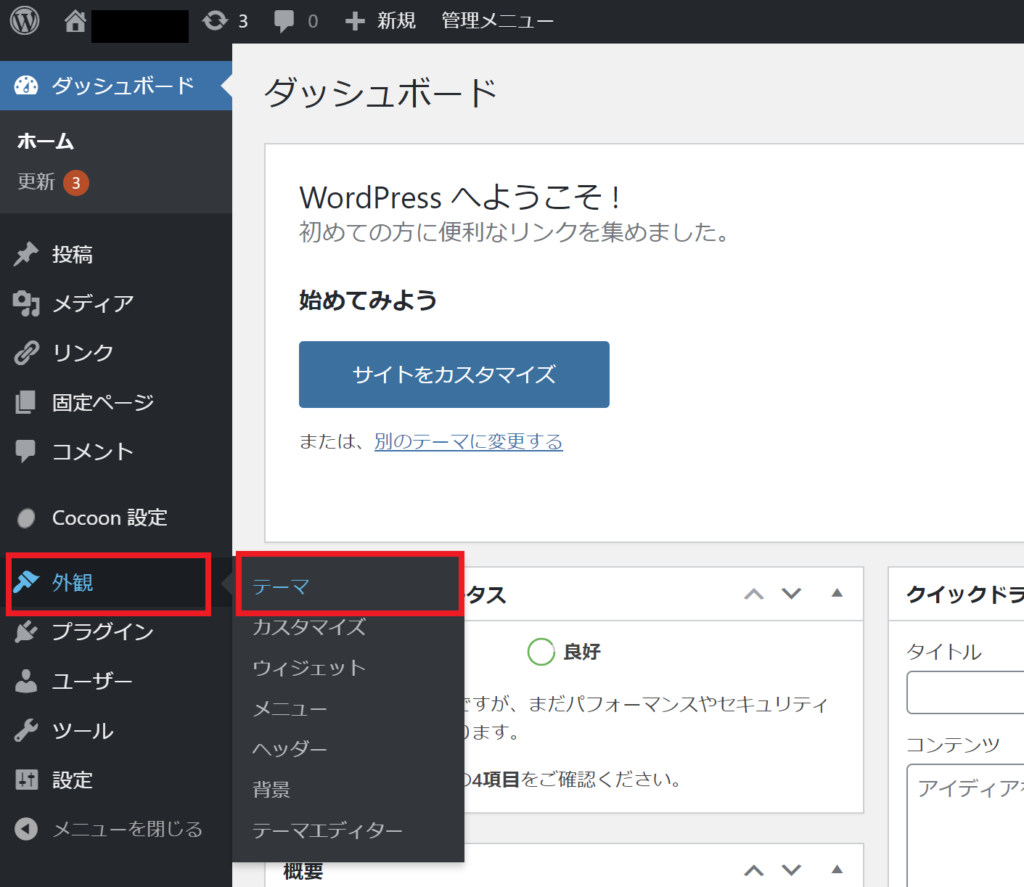Click the Cocoon 設定 circle icon
The image size is (1024, 887).
click(26, 518)
